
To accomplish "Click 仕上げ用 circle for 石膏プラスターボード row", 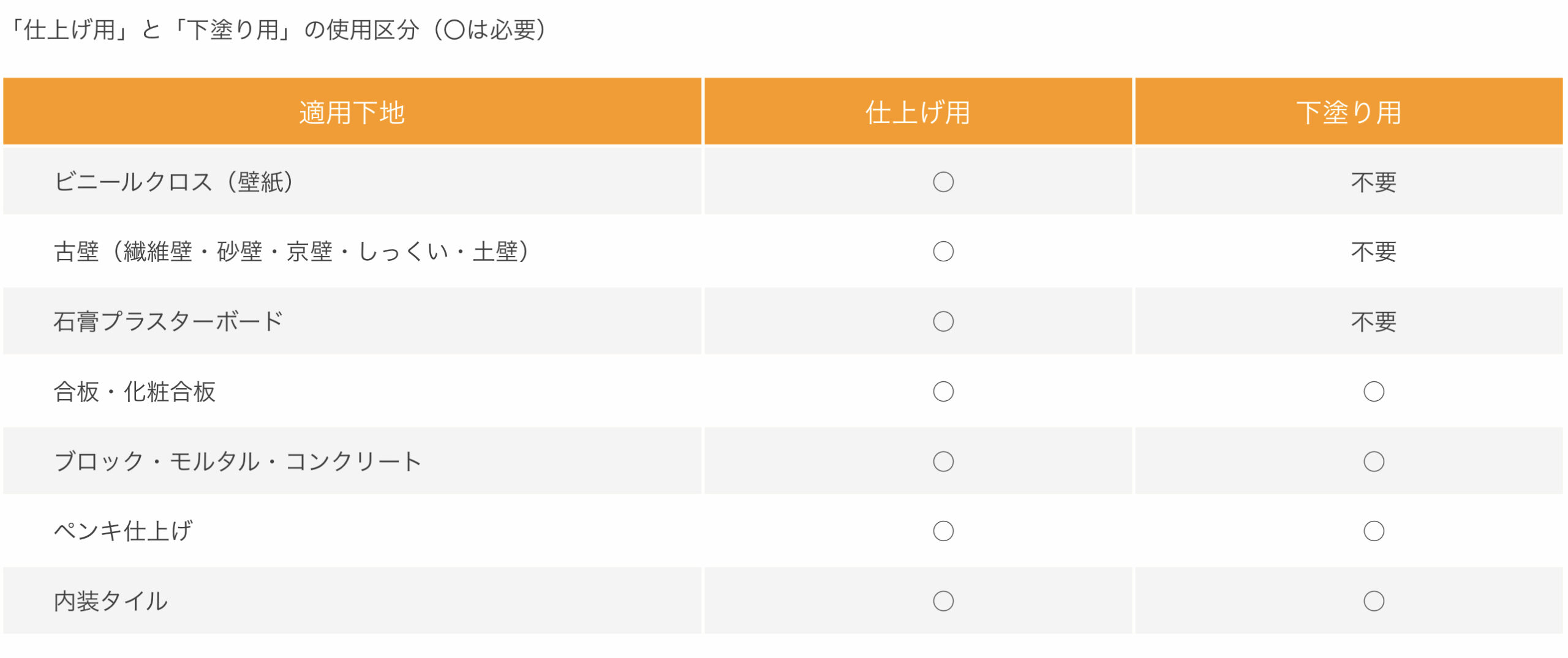I will click(943, 321).
